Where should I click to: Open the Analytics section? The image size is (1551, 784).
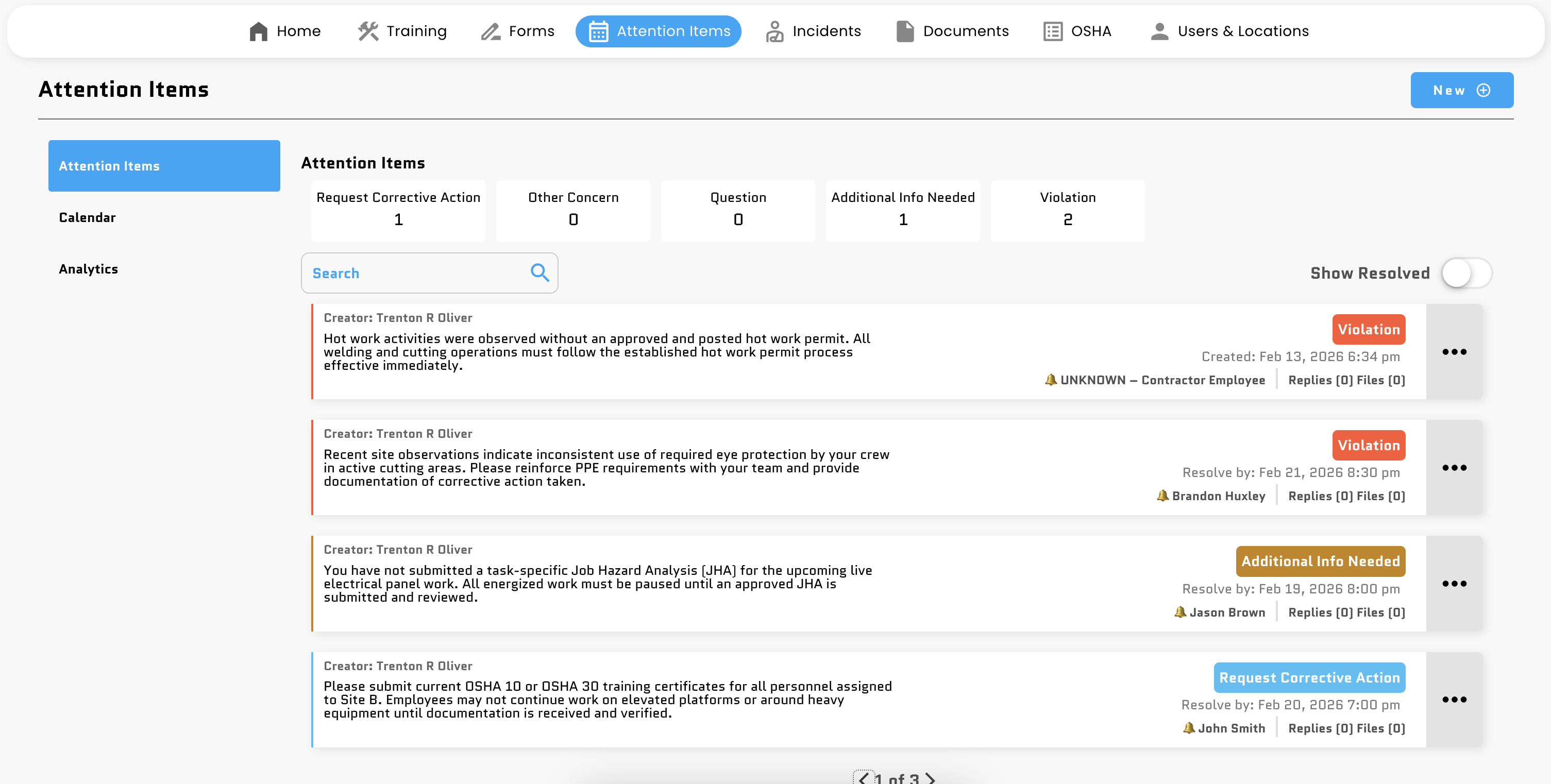(88, 269)
